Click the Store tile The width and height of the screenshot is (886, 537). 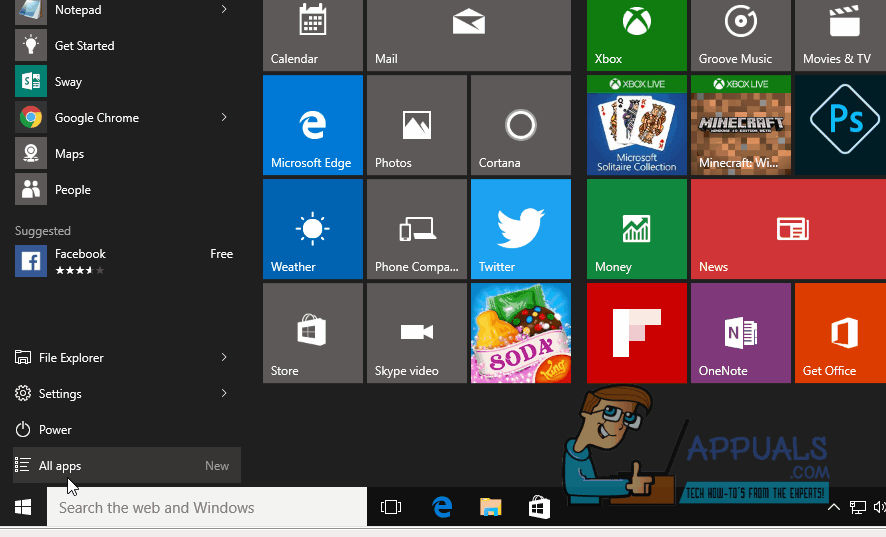tap(312, 333)
